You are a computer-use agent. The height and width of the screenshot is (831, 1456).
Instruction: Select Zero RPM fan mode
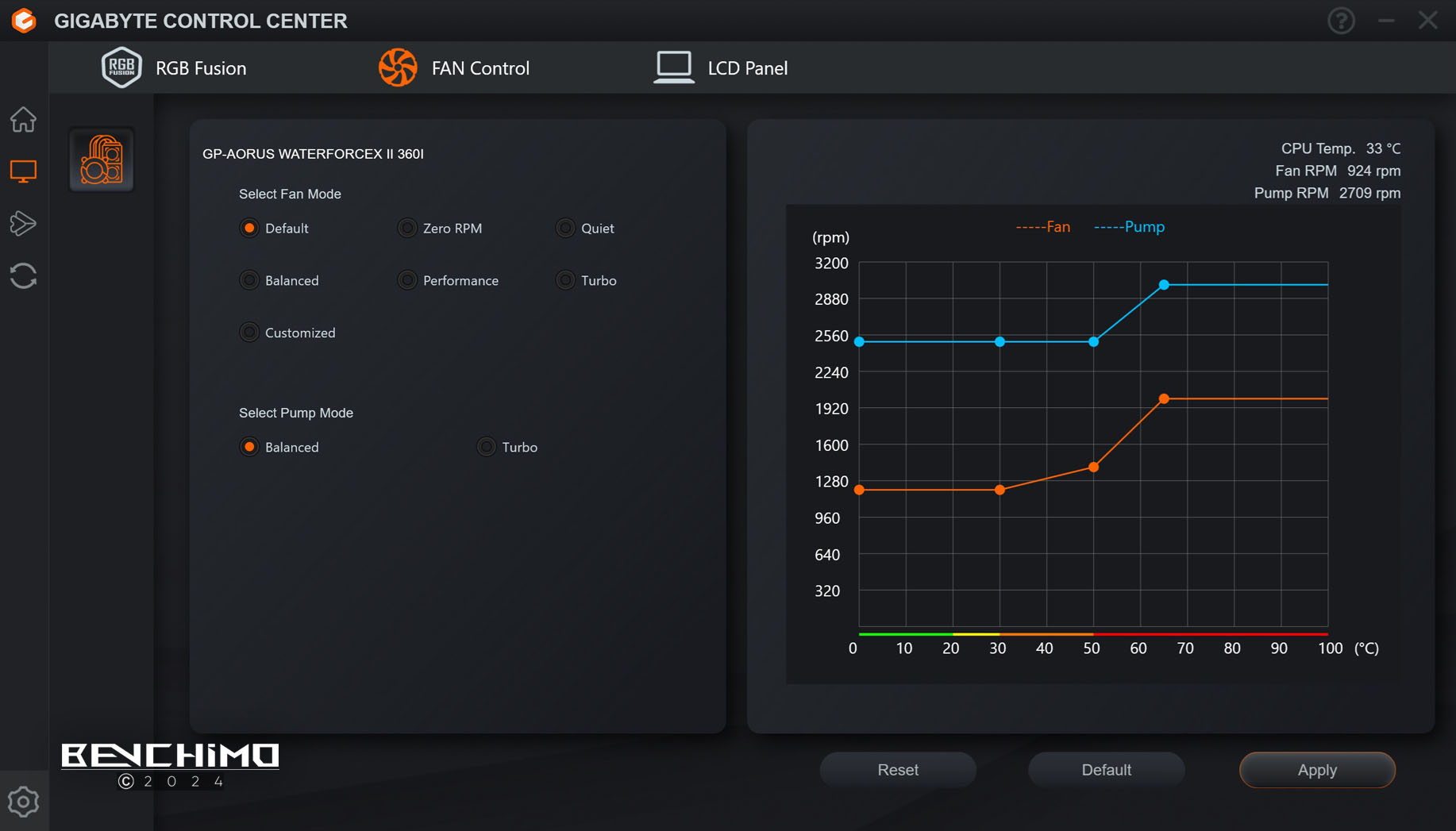point(407,229)
